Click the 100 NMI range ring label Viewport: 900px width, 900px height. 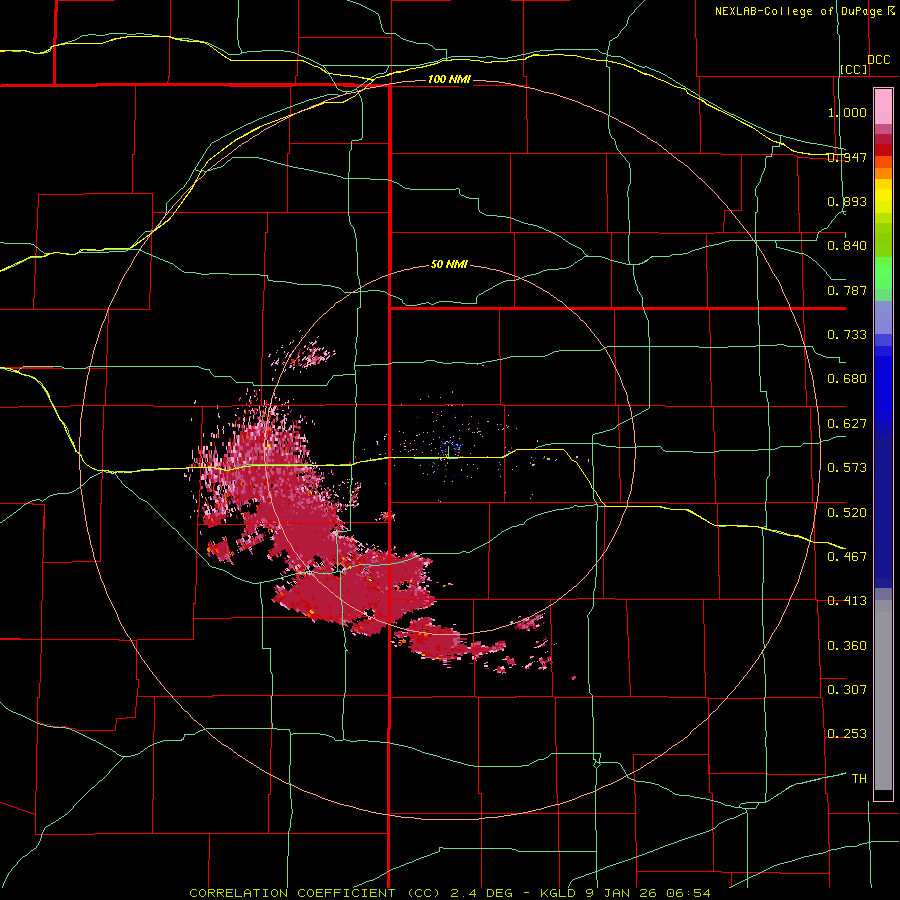(x=449, y=79)
